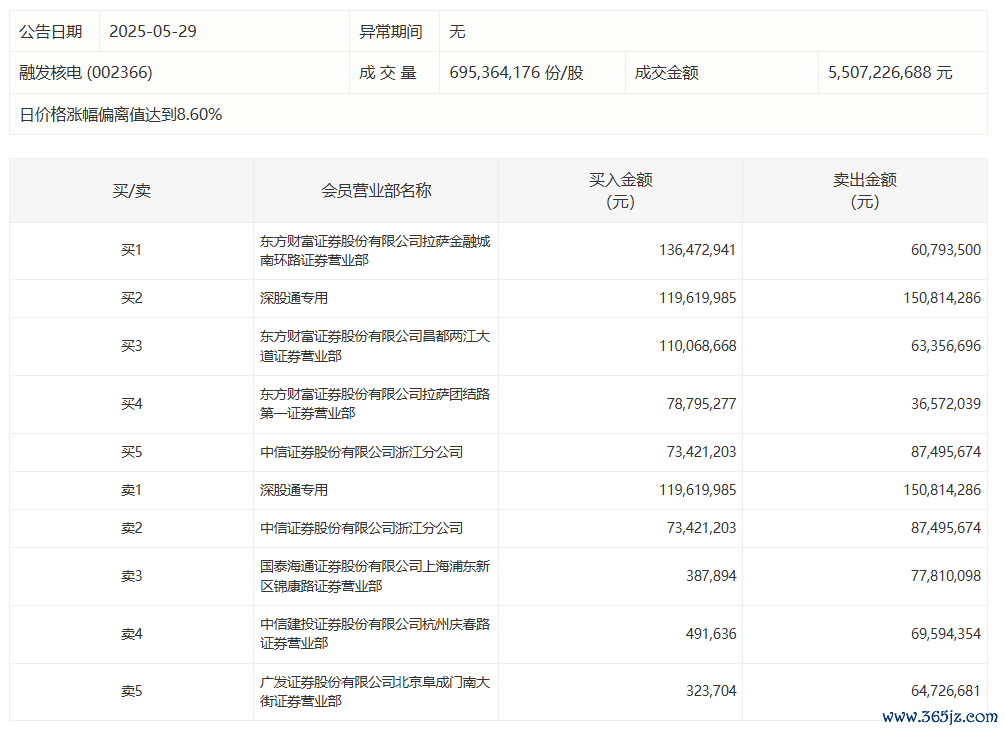The height and width of the screenshot is (732, 1005).
Task: Click the '会员营业部名称' column header
Action: pos(376,190)
